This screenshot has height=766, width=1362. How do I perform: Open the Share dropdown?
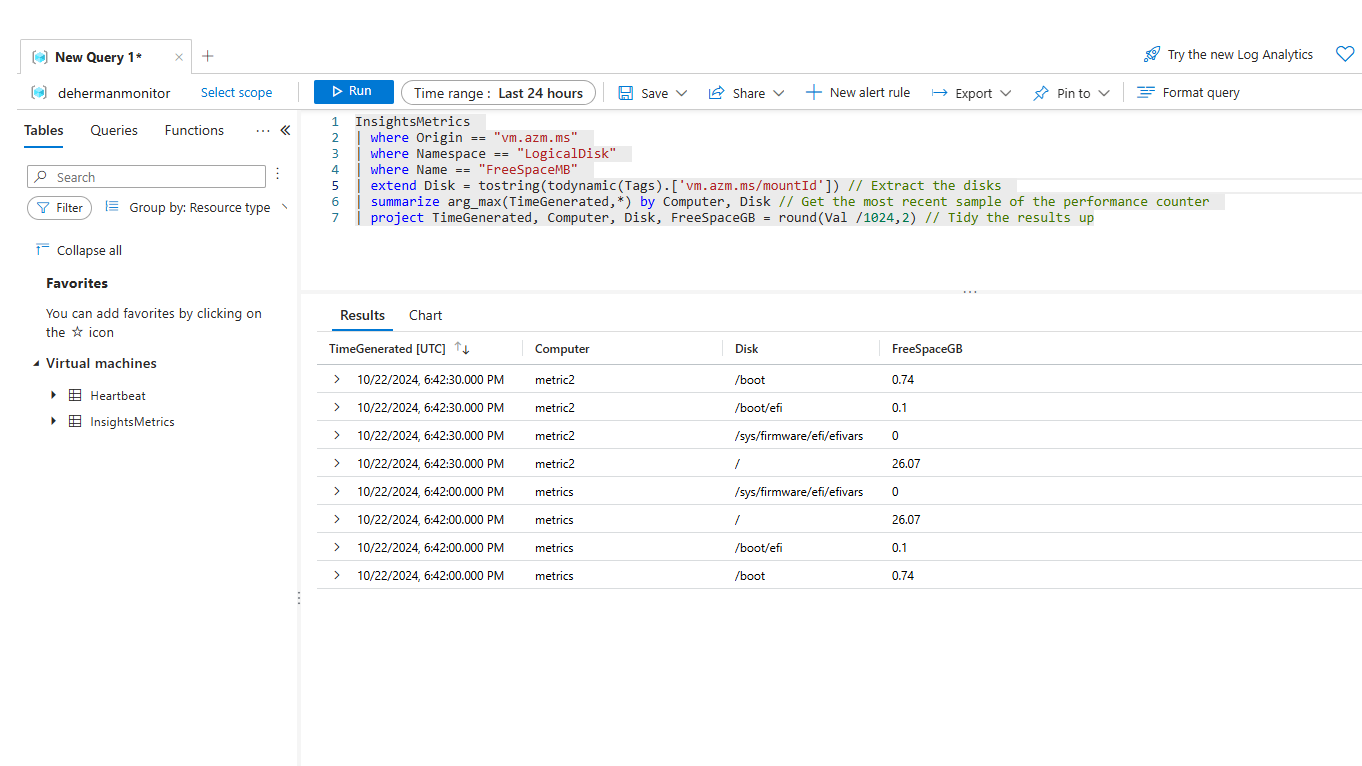(x=779, y=93)
